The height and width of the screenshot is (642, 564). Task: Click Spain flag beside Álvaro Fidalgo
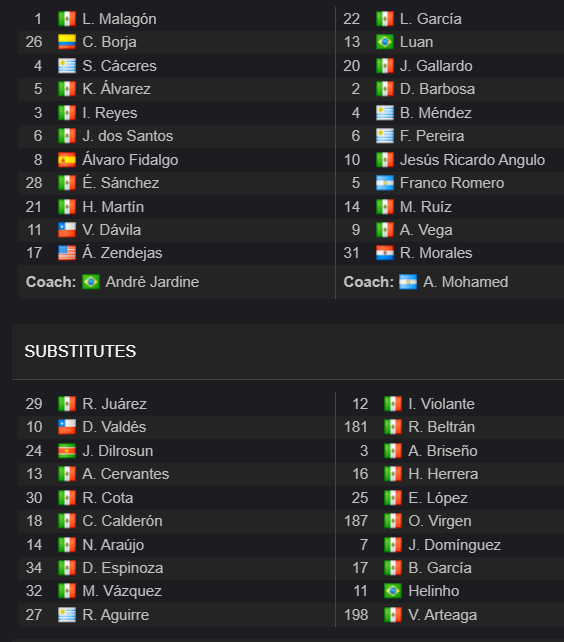pos(67,160)
